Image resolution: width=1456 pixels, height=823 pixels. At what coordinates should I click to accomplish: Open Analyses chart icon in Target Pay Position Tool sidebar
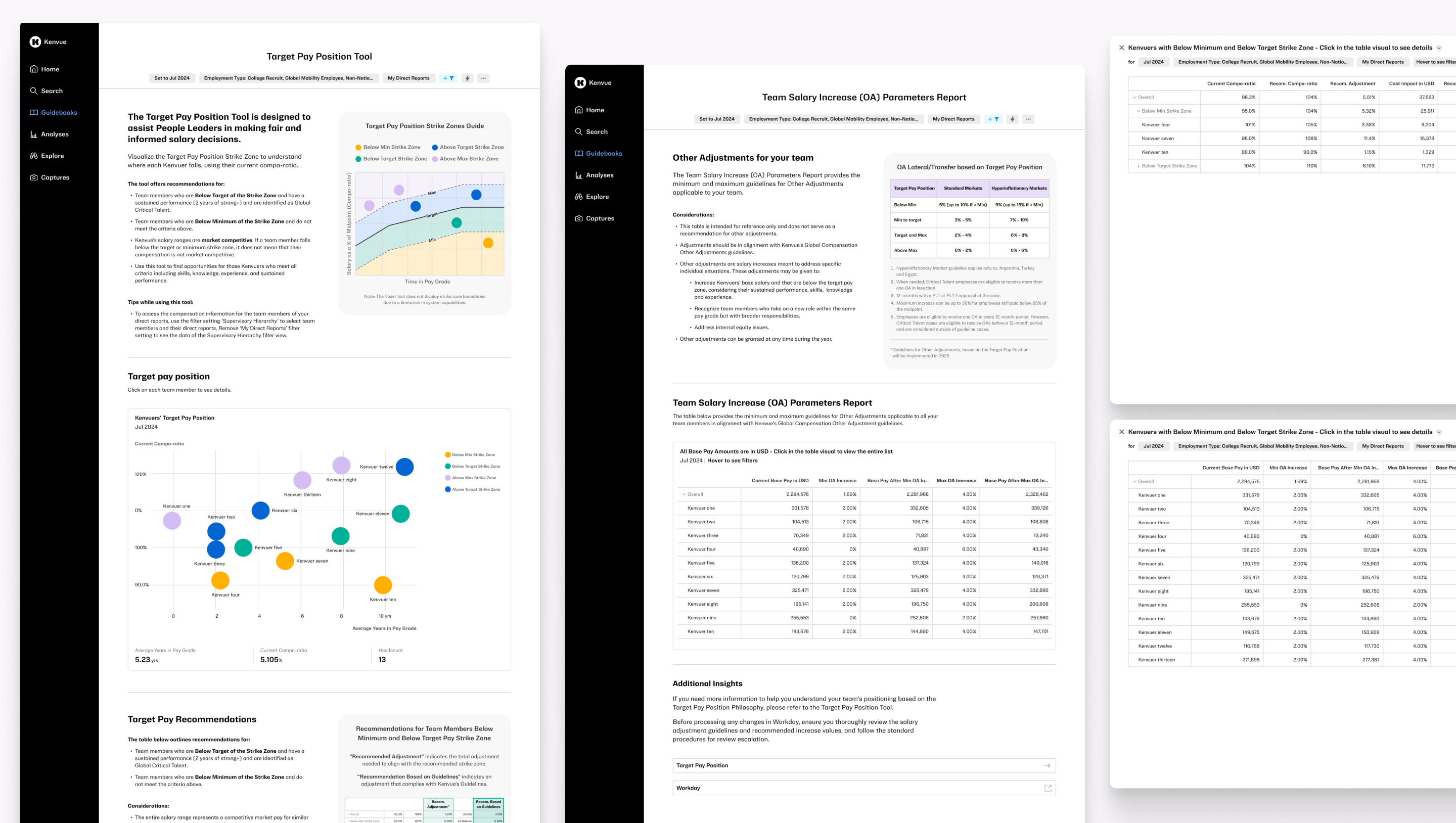[x=34, y=134]
